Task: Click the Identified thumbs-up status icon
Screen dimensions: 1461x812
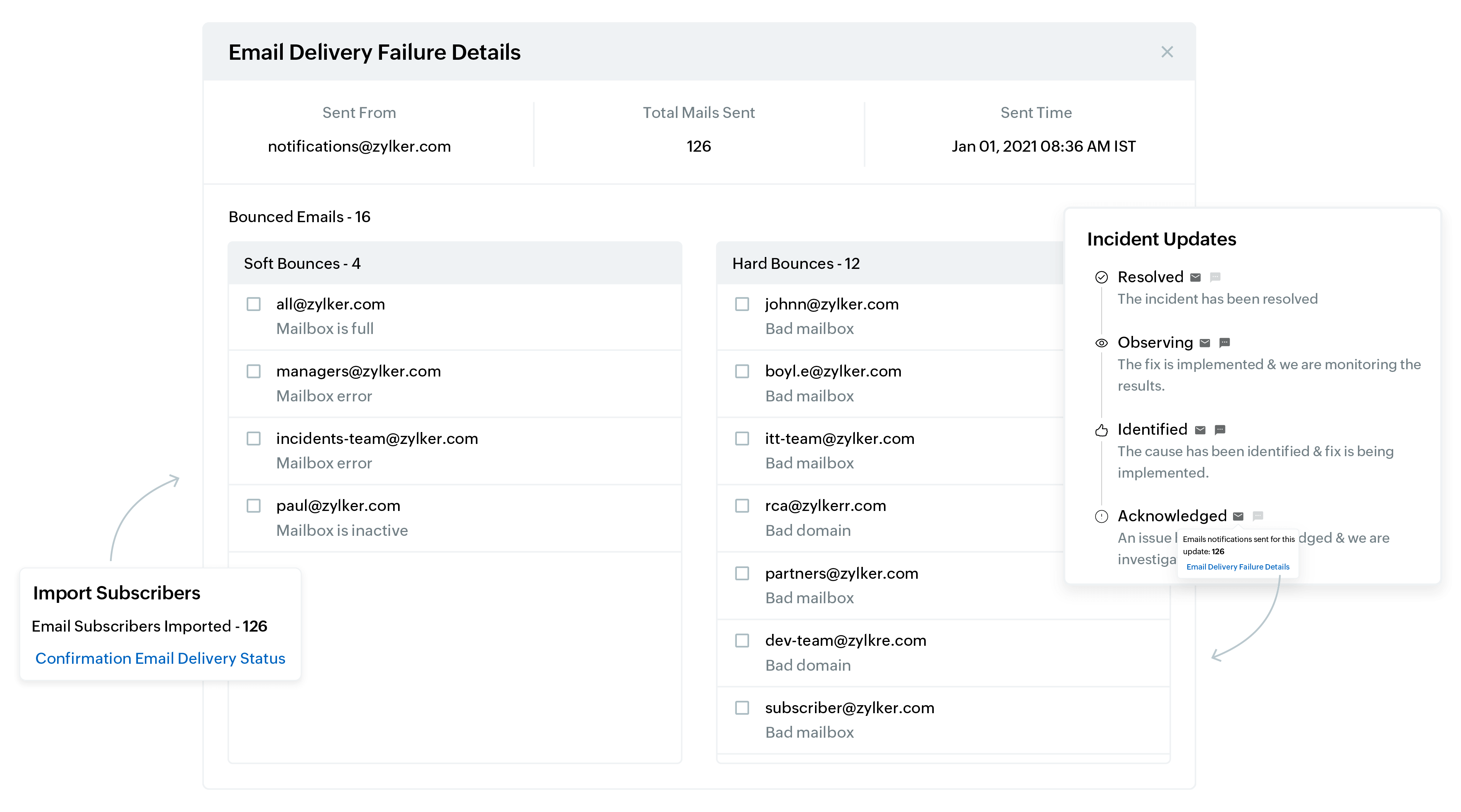Action: 1102,431
